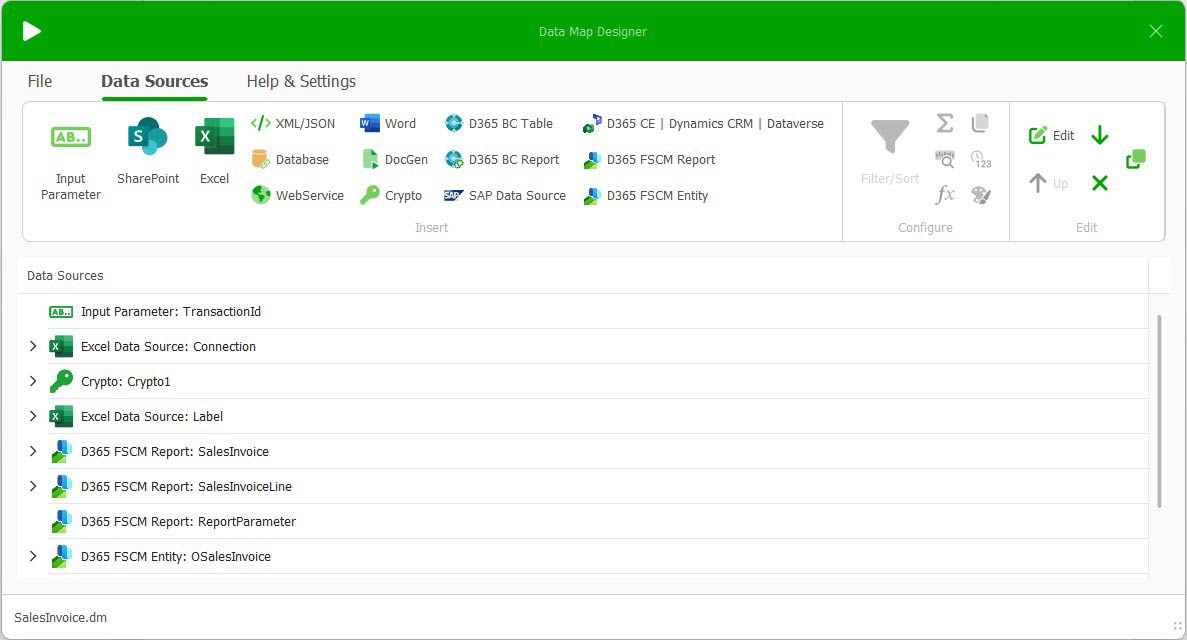Collapse arrow for Excel Data Source Connection
This screenshot has height=640, width=1187.
point(33,346)
